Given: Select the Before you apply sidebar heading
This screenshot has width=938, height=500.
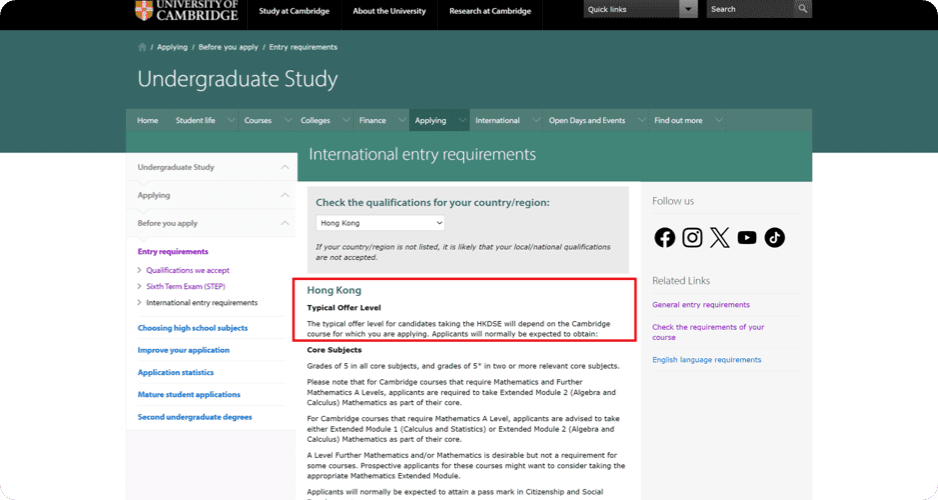Looking at the screenshot, I should pyautogui.click(x=168, y=223).
